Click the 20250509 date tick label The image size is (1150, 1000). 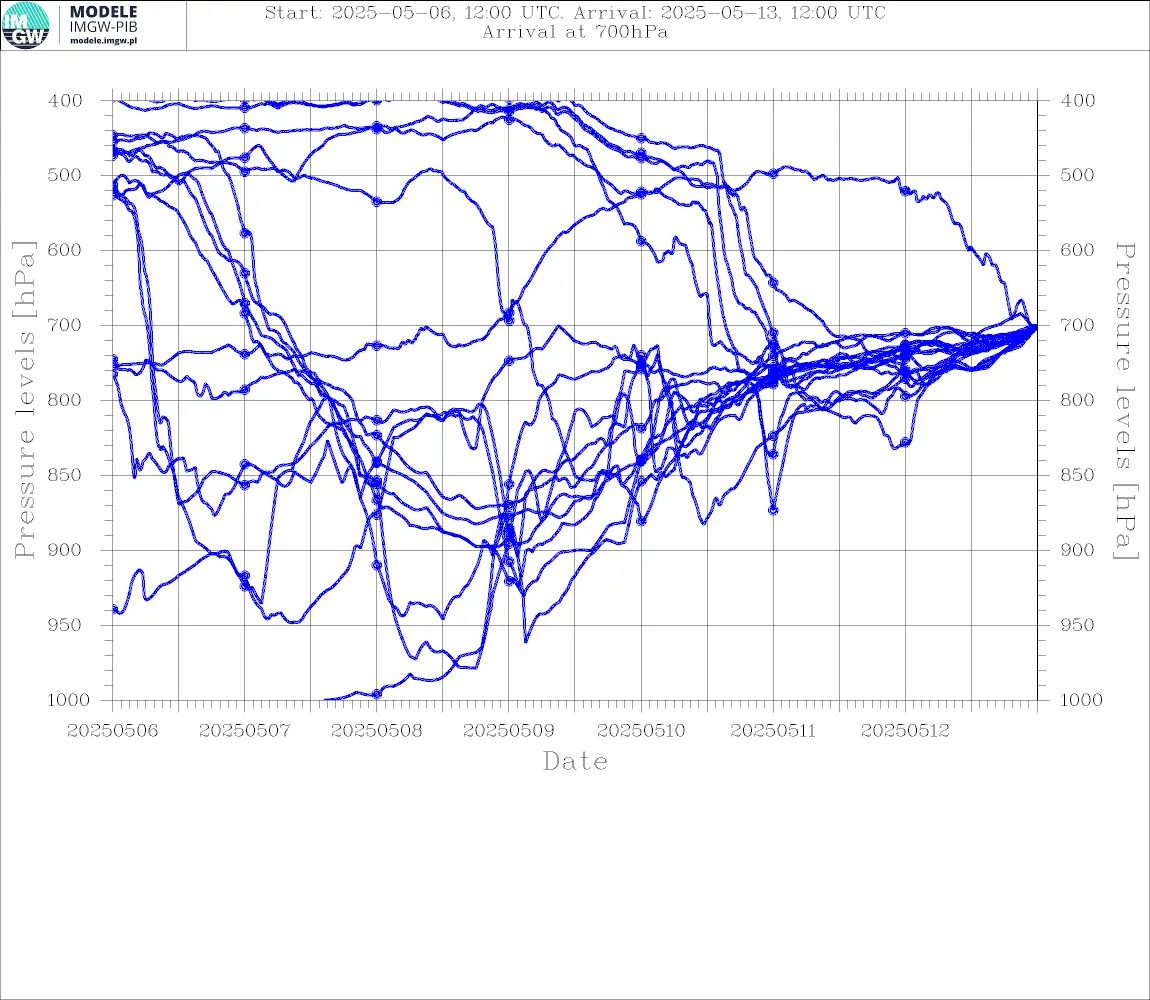point(508,731)
